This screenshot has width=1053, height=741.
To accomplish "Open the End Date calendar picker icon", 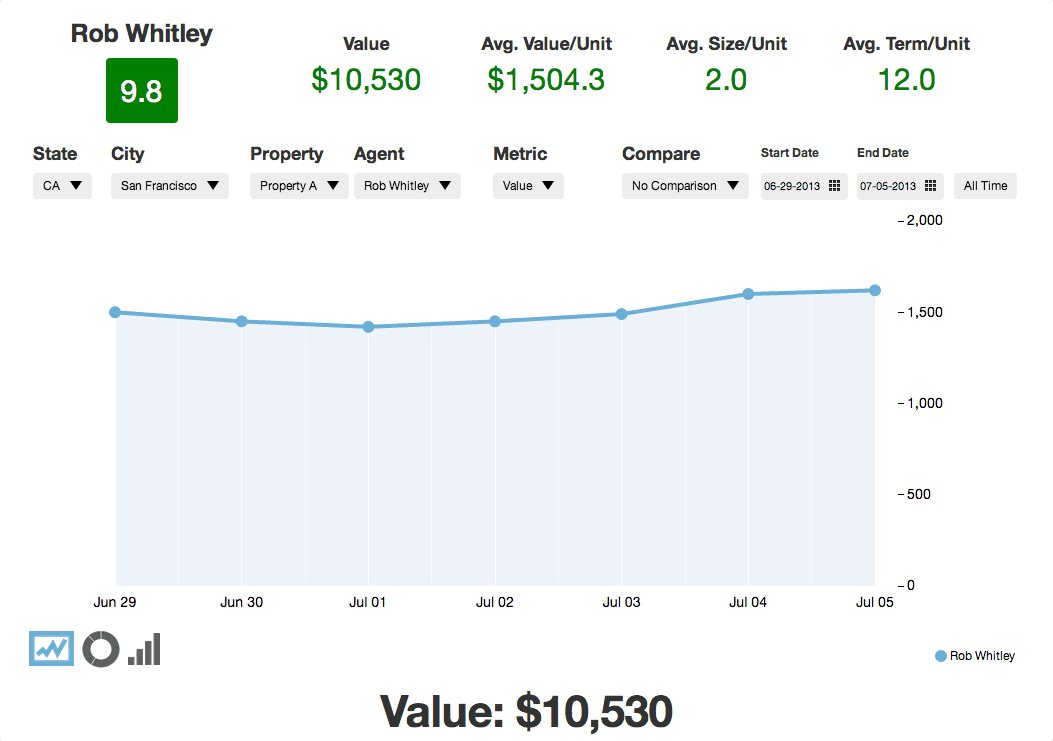I will [x=930, y=186].
